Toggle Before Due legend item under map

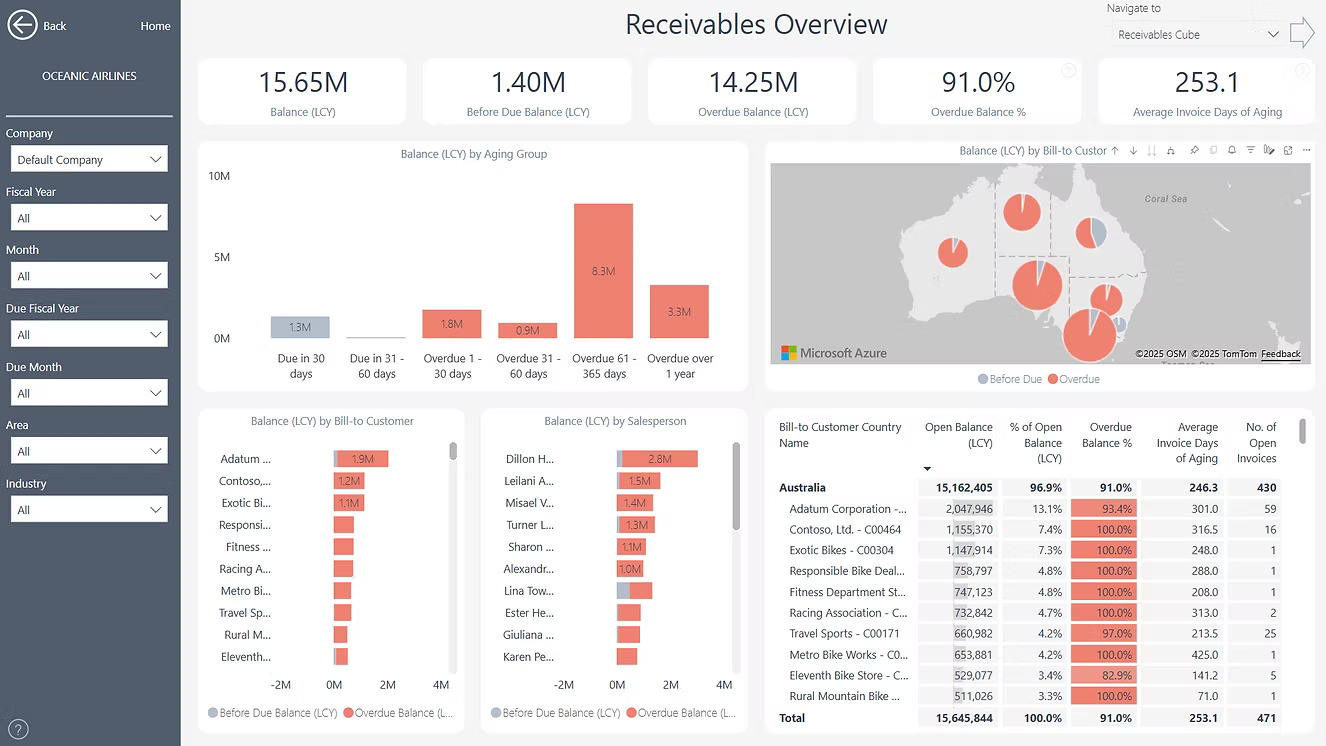pyautogui.click(x=1010, y=379)
